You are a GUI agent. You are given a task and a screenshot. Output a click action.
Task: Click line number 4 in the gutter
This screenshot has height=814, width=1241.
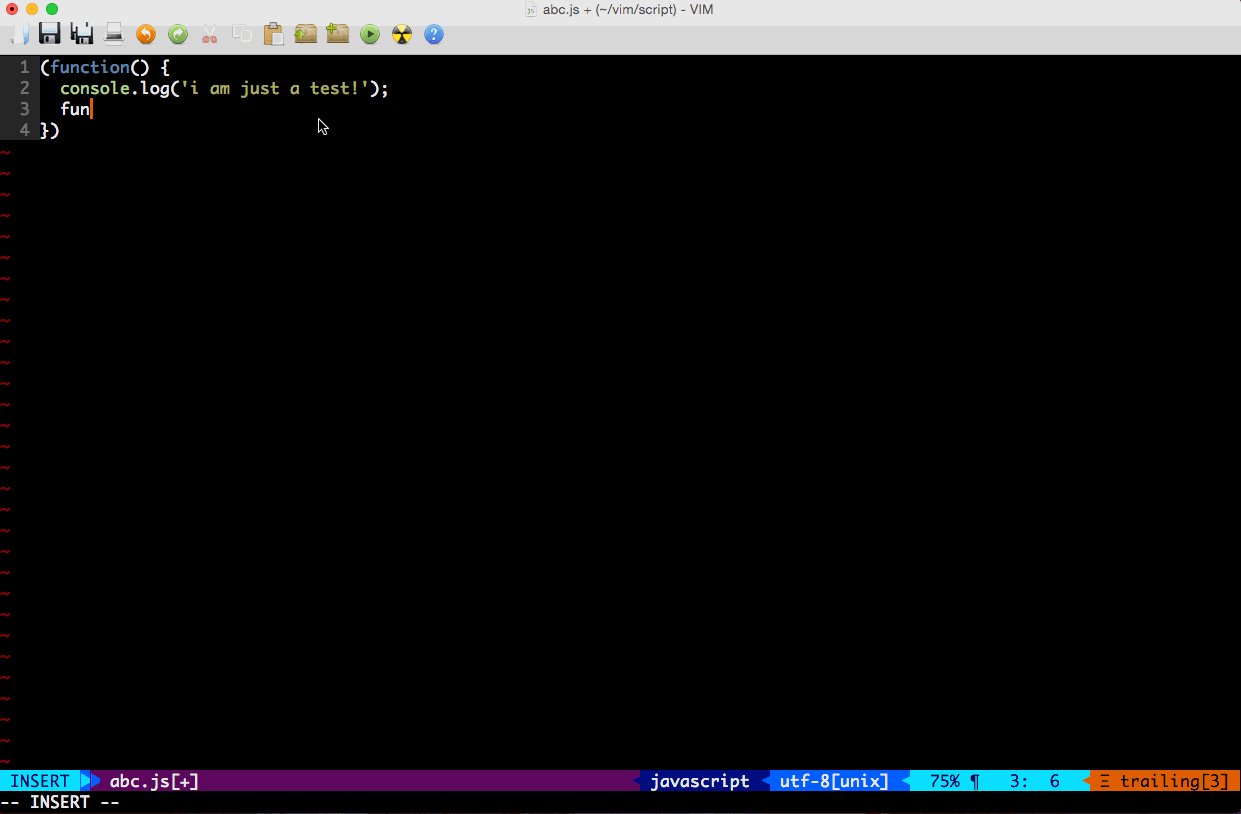point(25,130)
